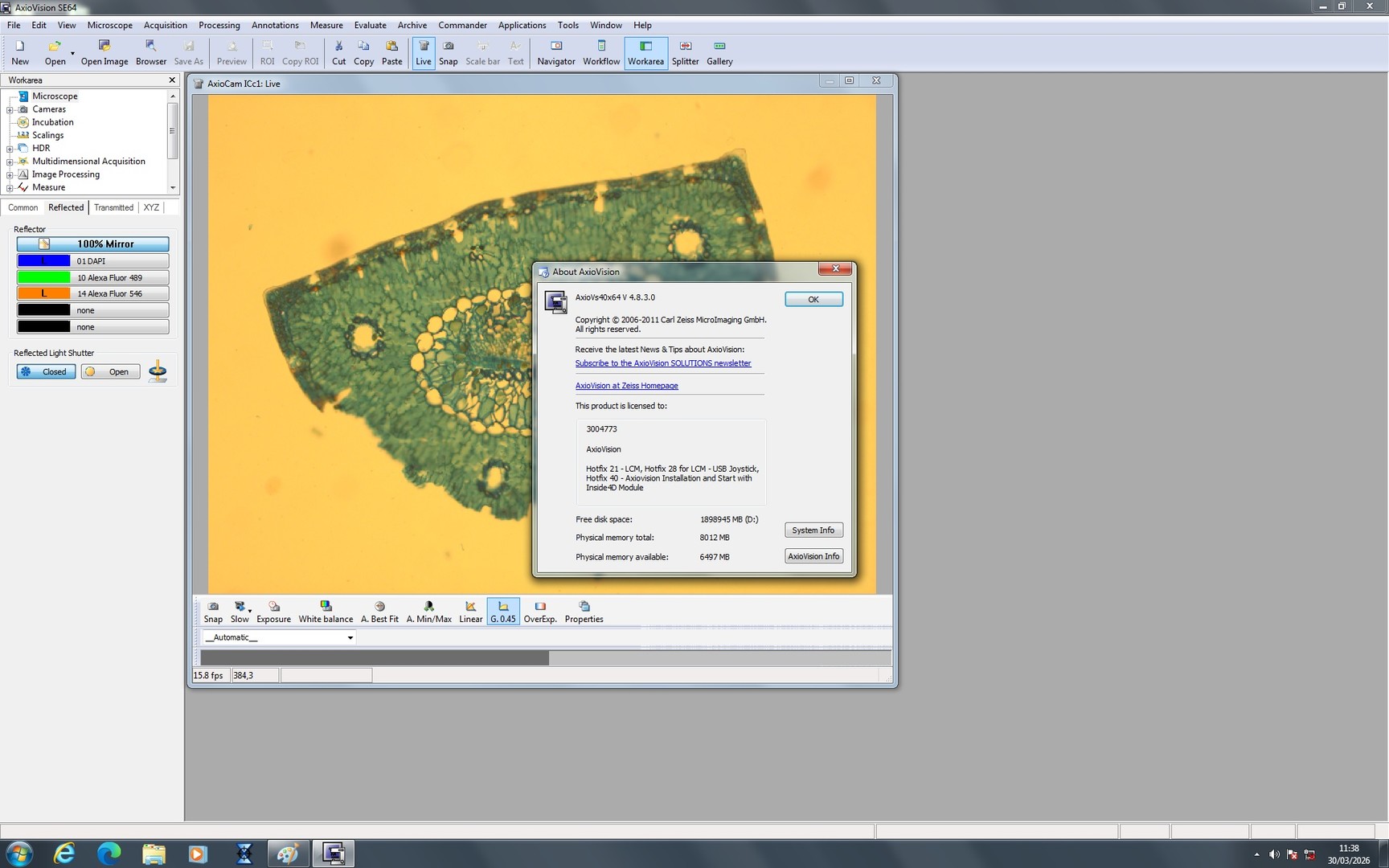Toggle Reflected Light Shutter to Open
Image resolution: width=1389 pixels, height=868 pixels.
110,371
